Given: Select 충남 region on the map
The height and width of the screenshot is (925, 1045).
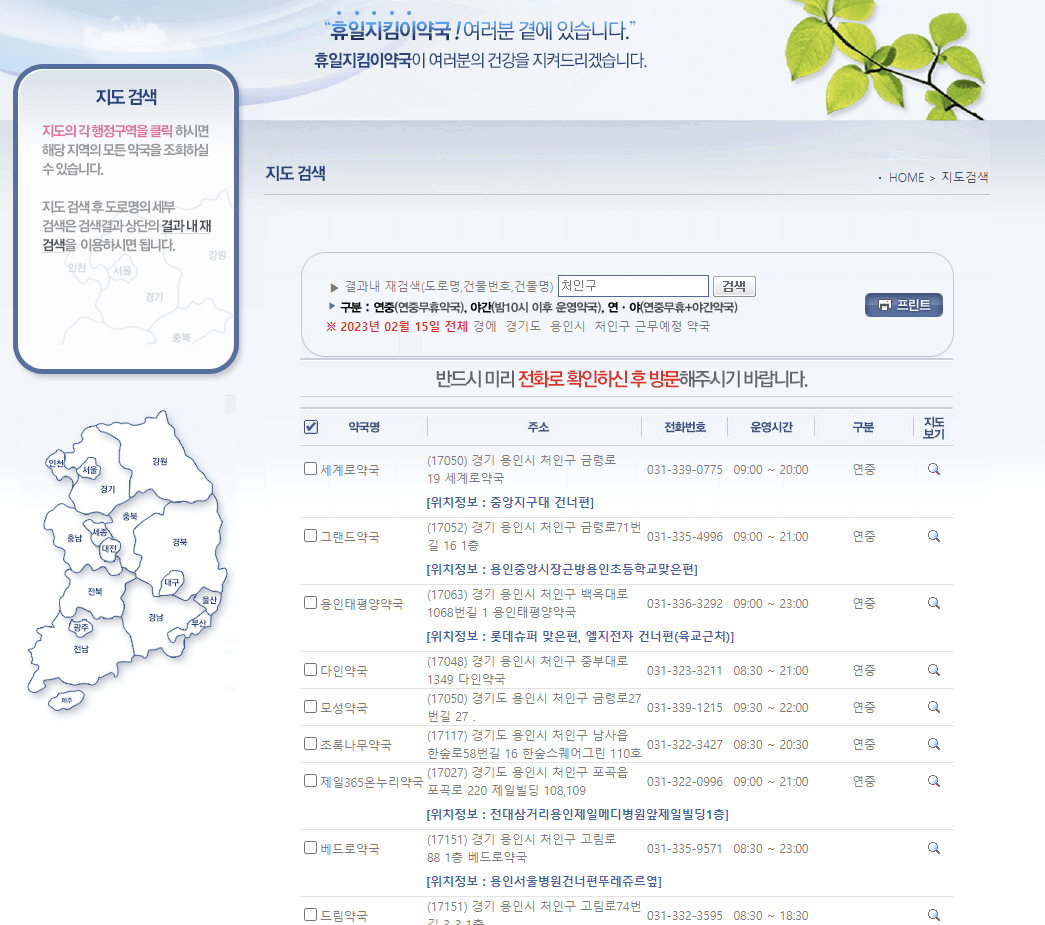Looking at the screenshot, I should coord(75,538).
